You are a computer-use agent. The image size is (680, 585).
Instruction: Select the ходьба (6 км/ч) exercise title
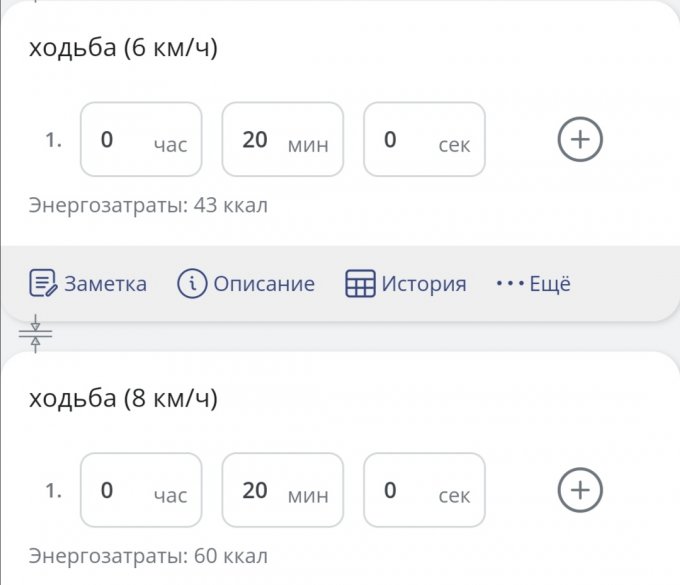click(123, 47)
